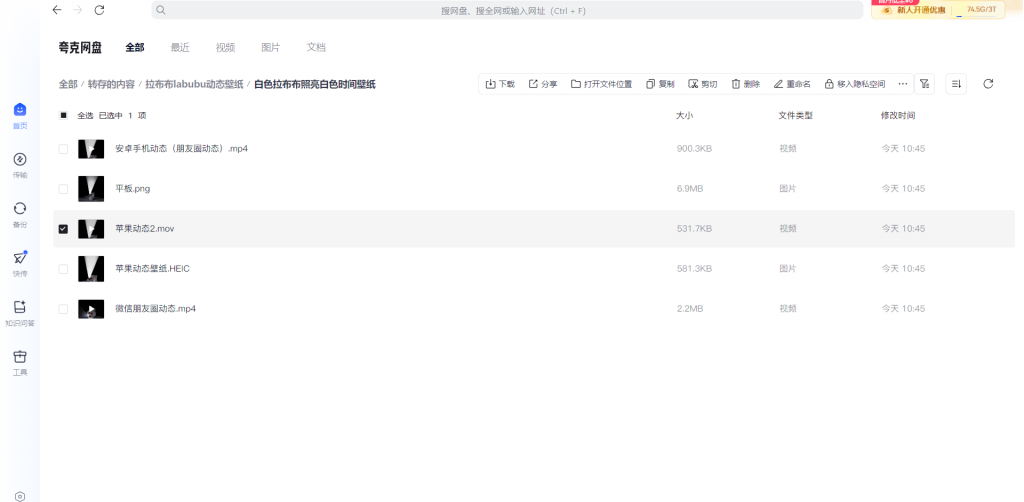Click the current folder 白色拉布布照亮白色时间壁纸 breadcrumb
This screenshot has height=502, width=1024.
coord(315,84)
